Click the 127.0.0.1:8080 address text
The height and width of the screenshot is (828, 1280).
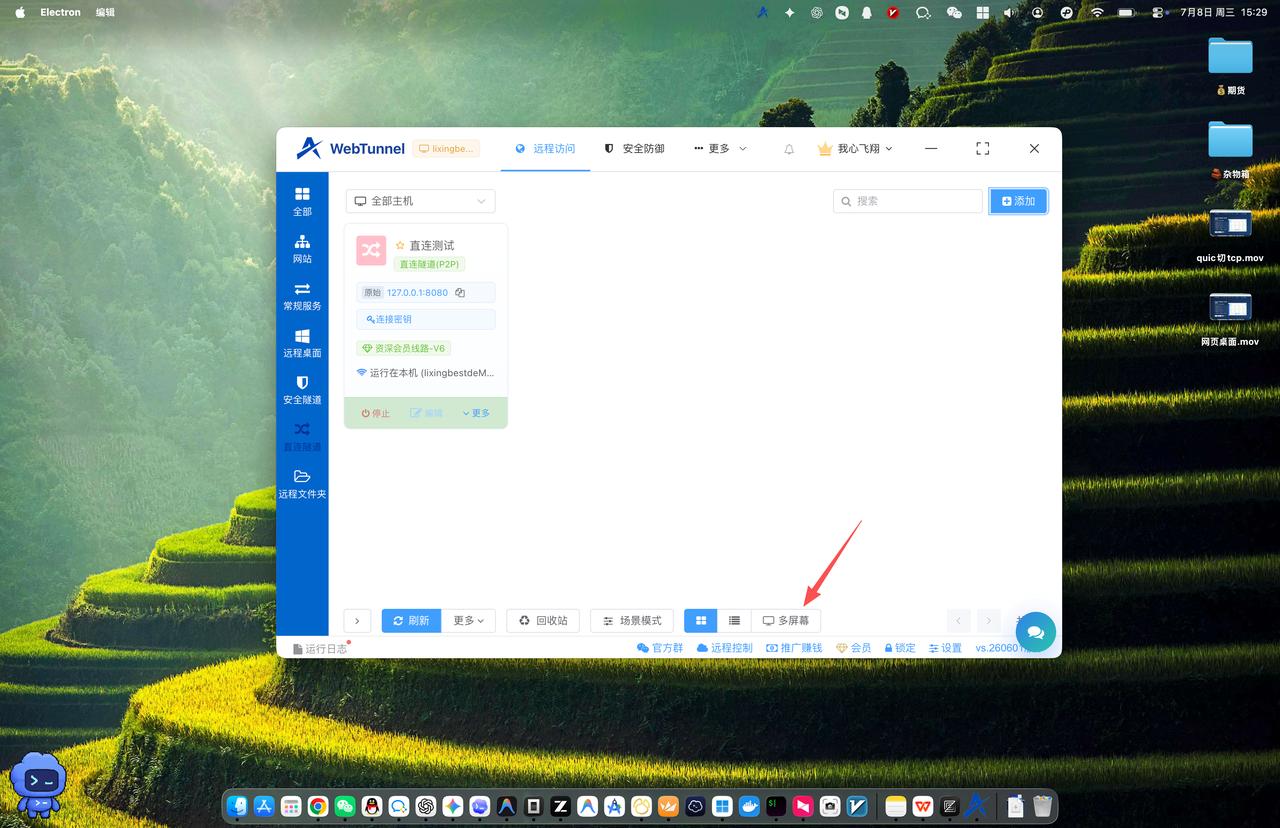pos(417,293)
